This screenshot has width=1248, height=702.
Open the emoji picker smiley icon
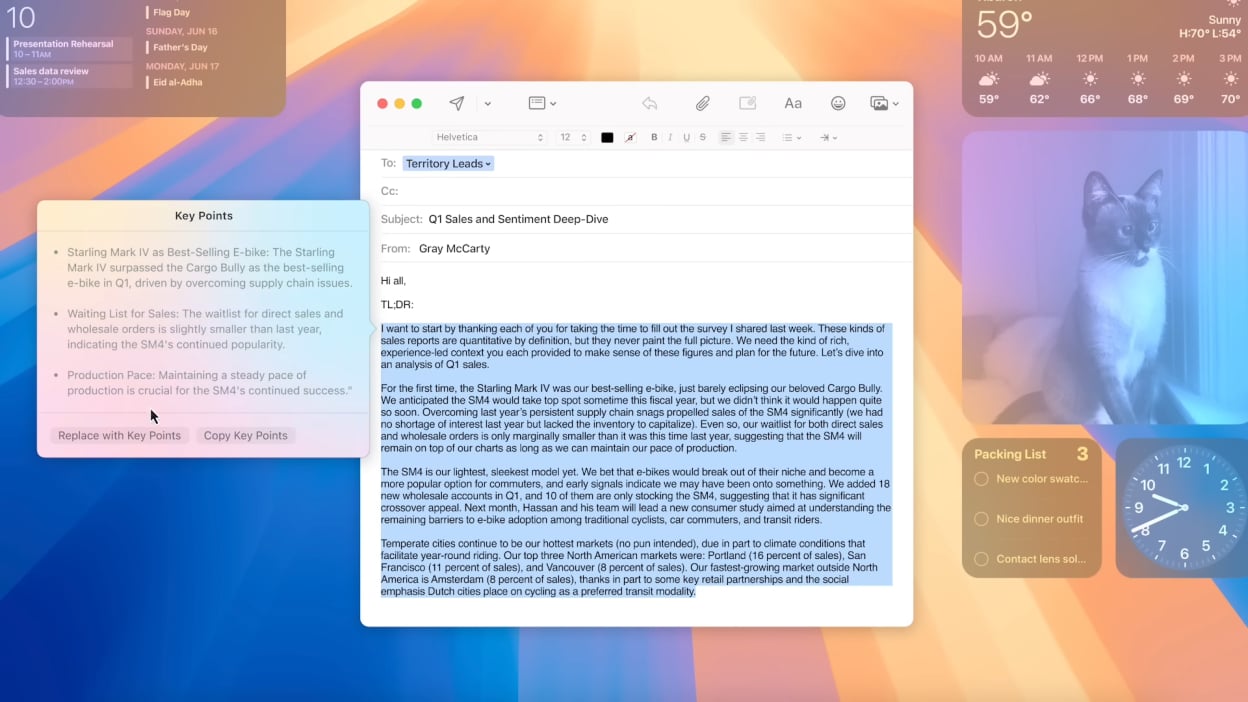point(838,103)
